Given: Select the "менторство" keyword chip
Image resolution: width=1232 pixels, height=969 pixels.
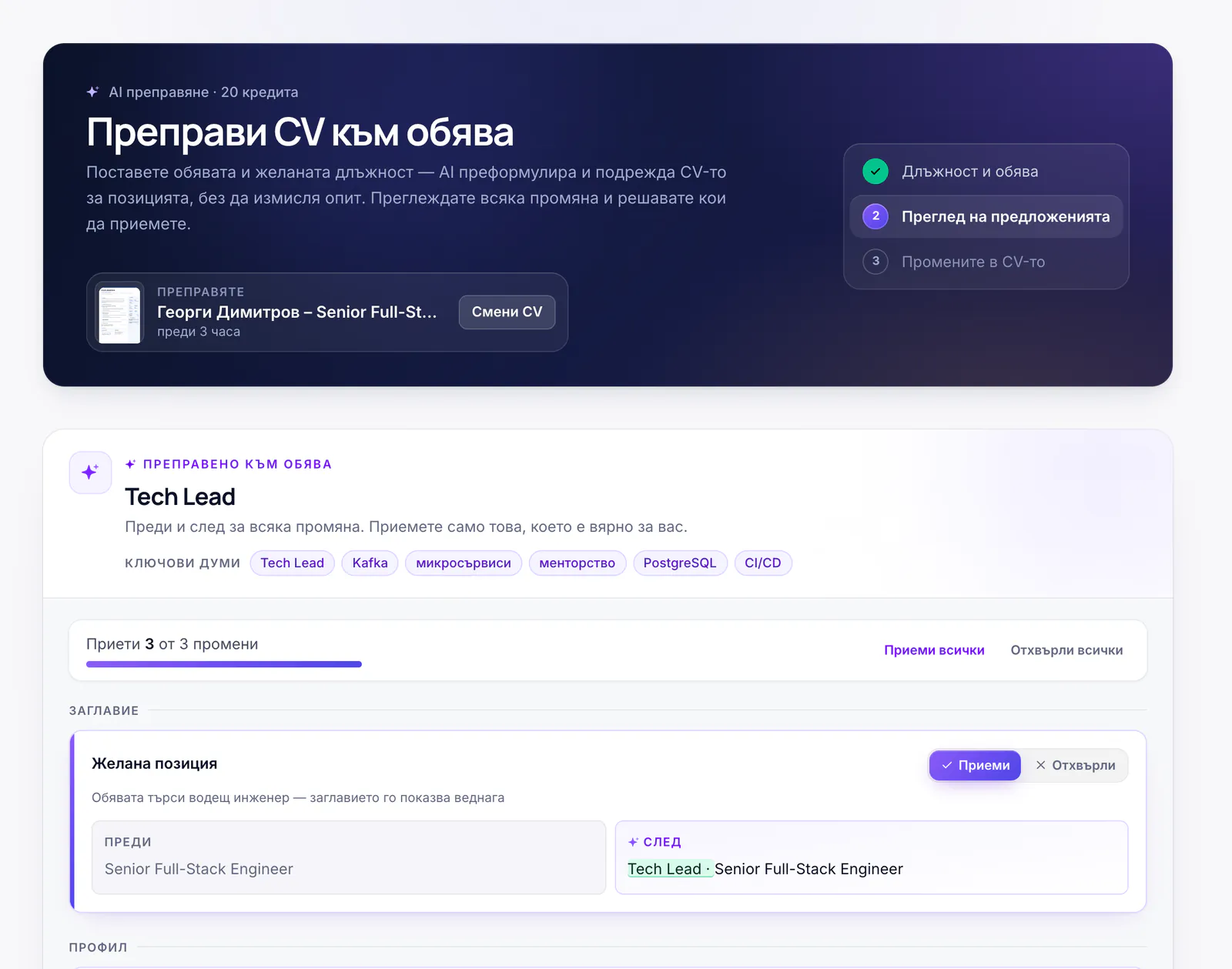Looking at the screenshot, I should (577, 563).
